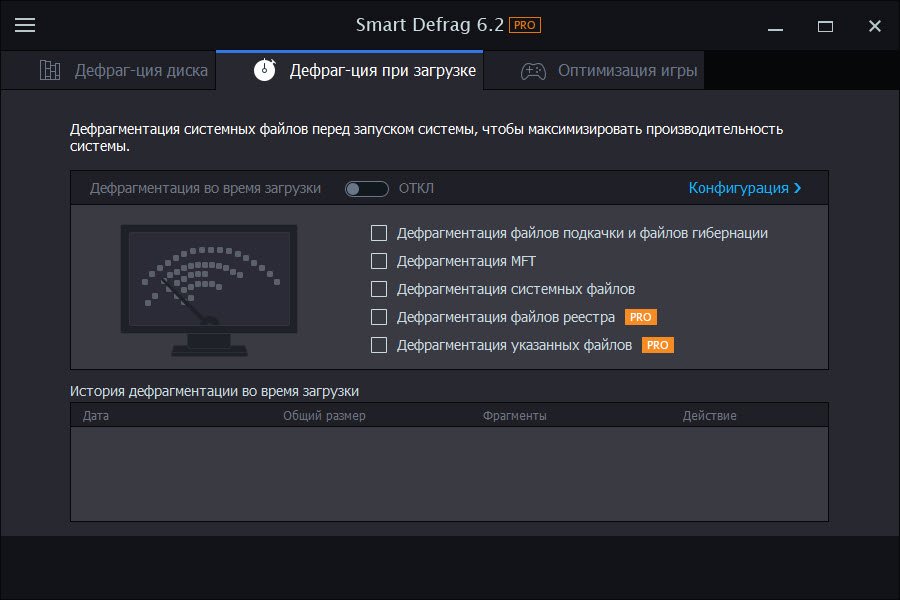Image resolution: width=900 pixels, height=600 pixels.
Task: Click the Действие column header
Action: [709, 415]
